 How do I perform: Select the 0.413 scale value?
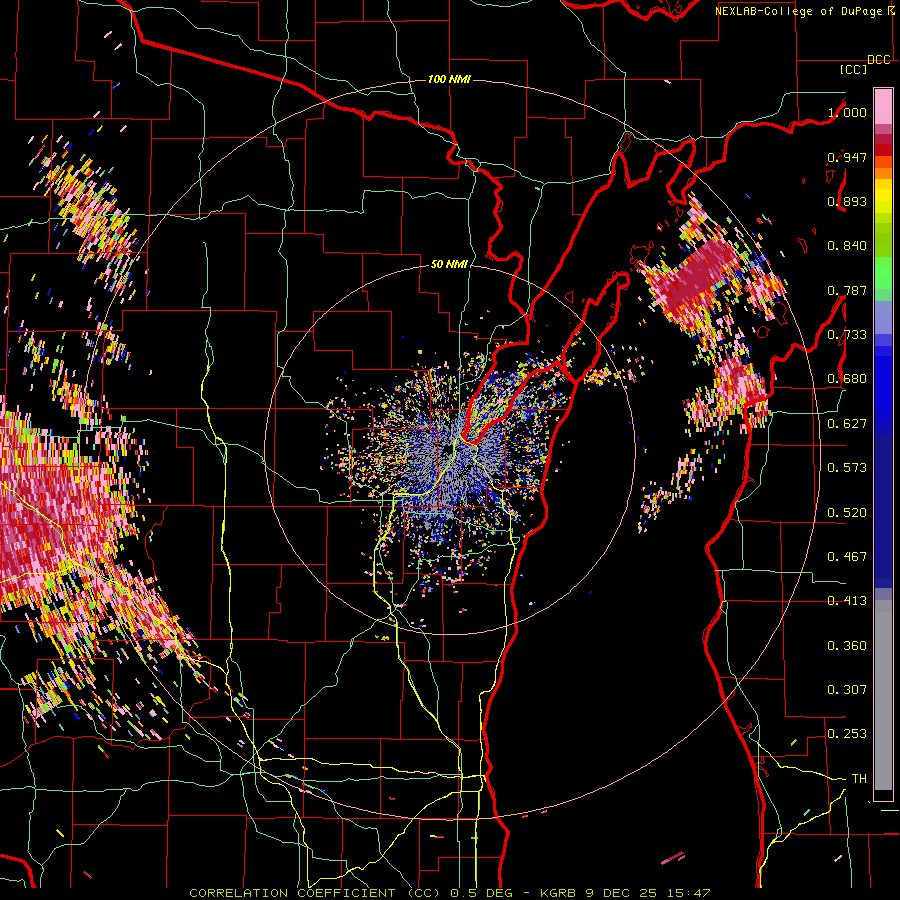tap(847, 601)
